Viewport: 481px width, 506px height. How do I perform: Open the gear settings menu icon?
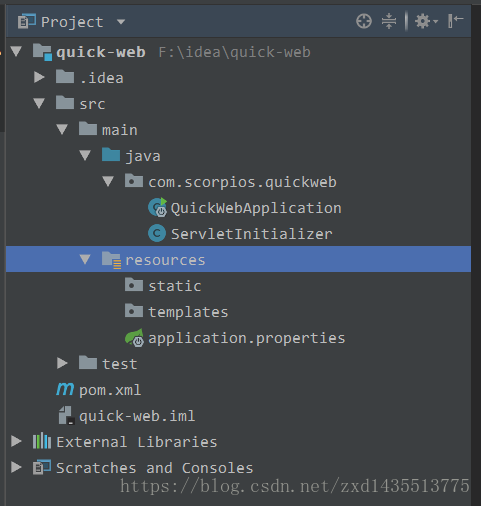tap(426, 21)
